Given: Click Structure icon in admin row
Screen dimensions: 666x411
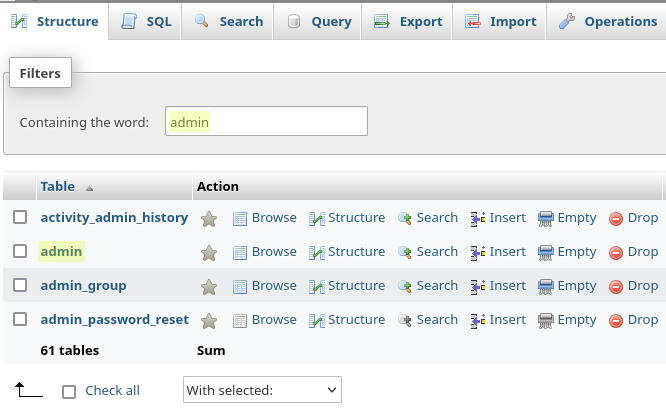Looking at the screenshot, I should 317,253.
